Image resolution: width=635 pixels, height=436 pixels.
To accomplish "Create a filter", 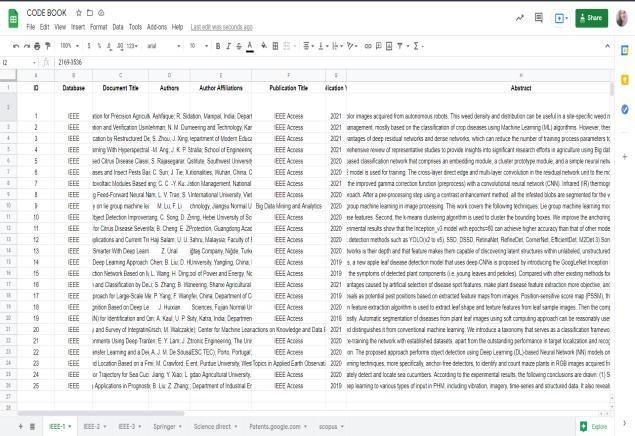I will pyautogui.click(x=400, y=46).
